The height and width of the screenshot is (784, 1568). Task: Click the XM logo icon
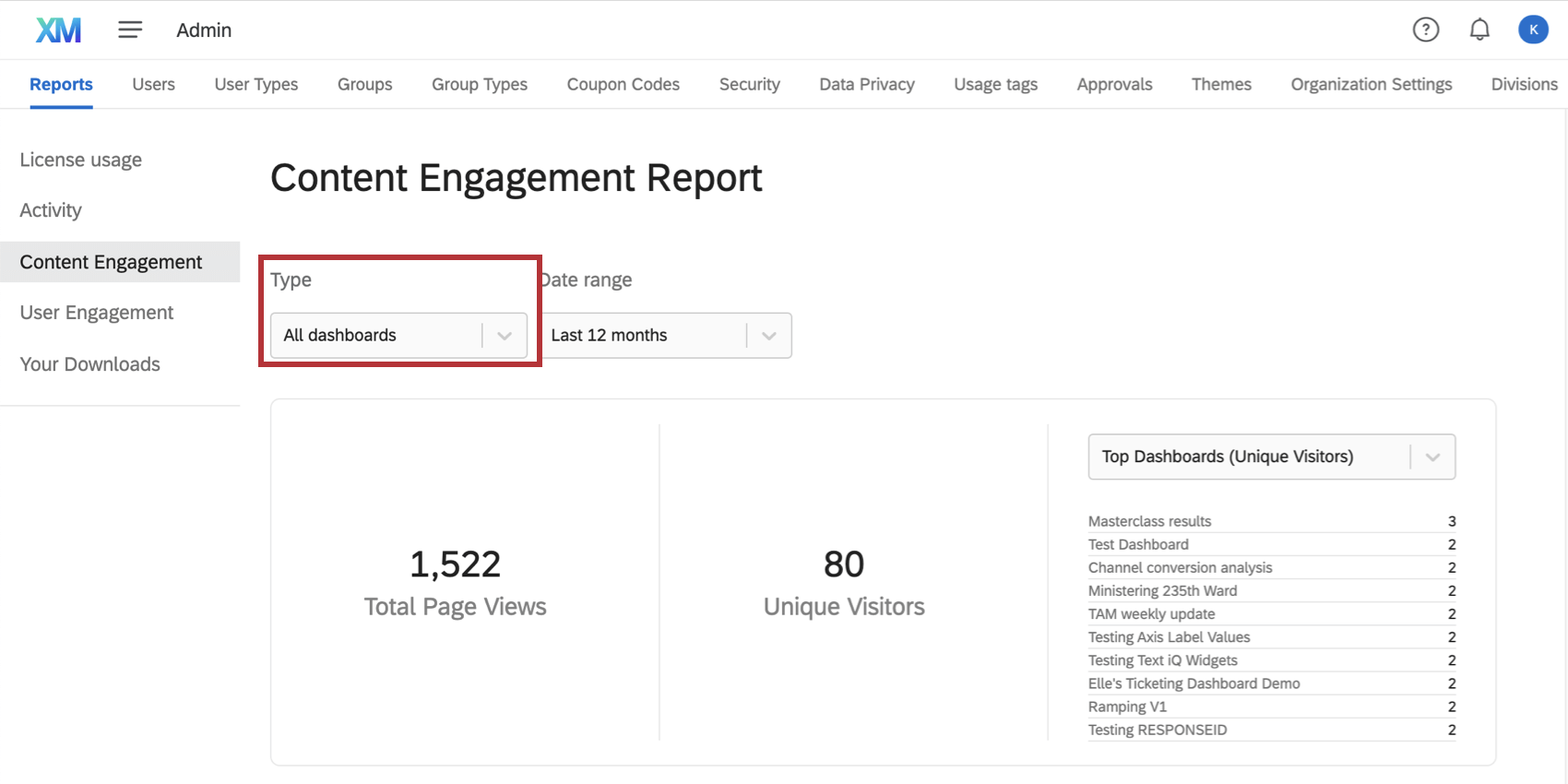coord(58,30)
